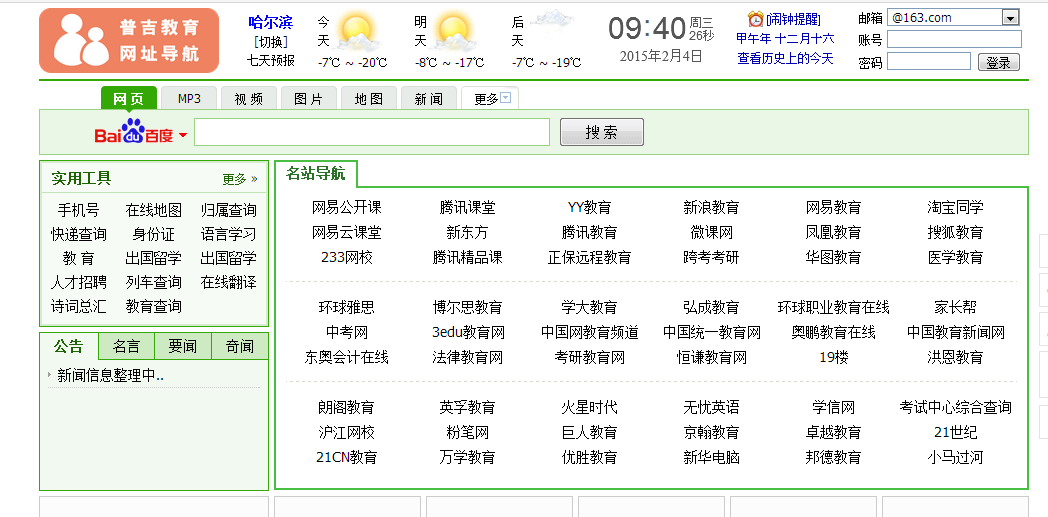This screenshot has width=1048, height=517.
Task: Select the 公告 tab
Action: pyautogui.click(x=69, y=346)
